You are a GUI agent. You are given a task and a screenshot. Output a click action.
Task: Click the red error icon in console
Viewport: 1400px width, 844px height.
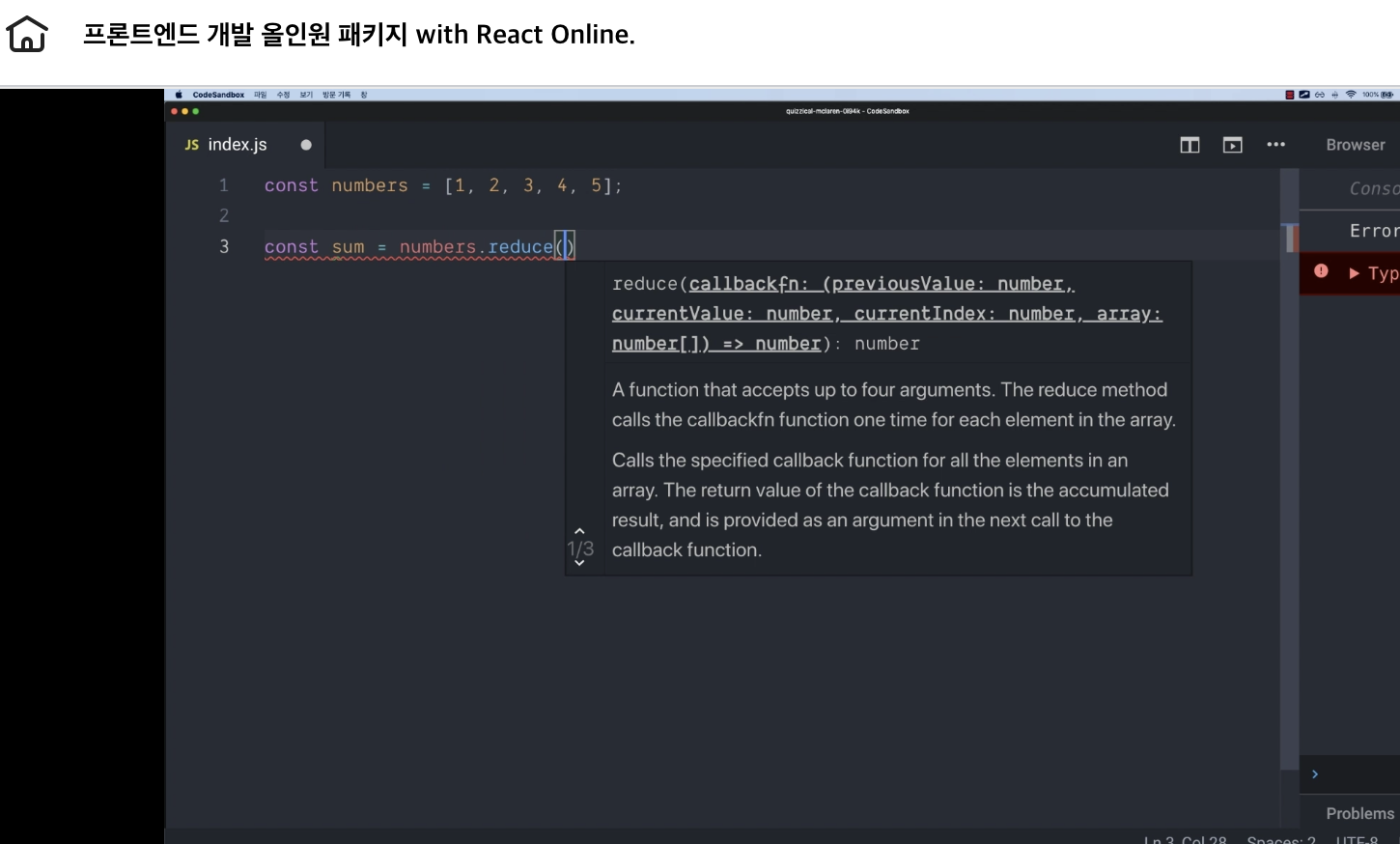tap(1321, 271)
